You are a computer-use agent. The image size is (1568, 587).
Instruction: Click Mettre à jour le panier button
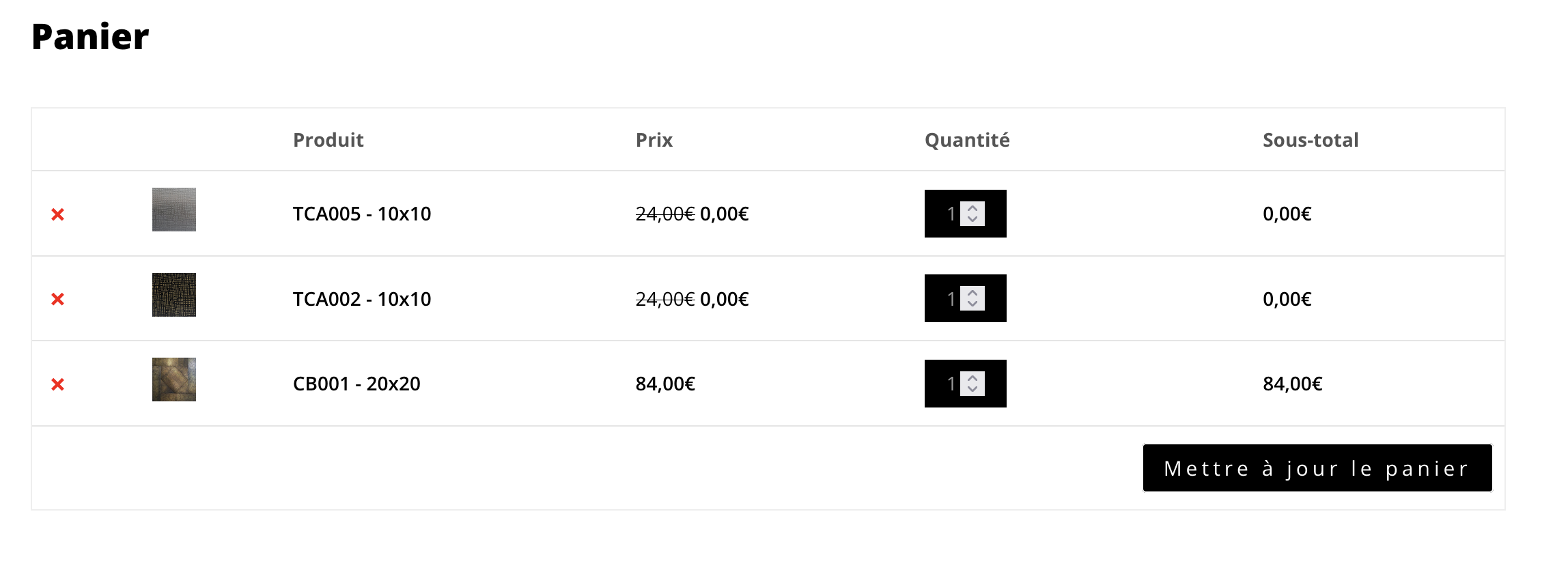point(1317,468)
